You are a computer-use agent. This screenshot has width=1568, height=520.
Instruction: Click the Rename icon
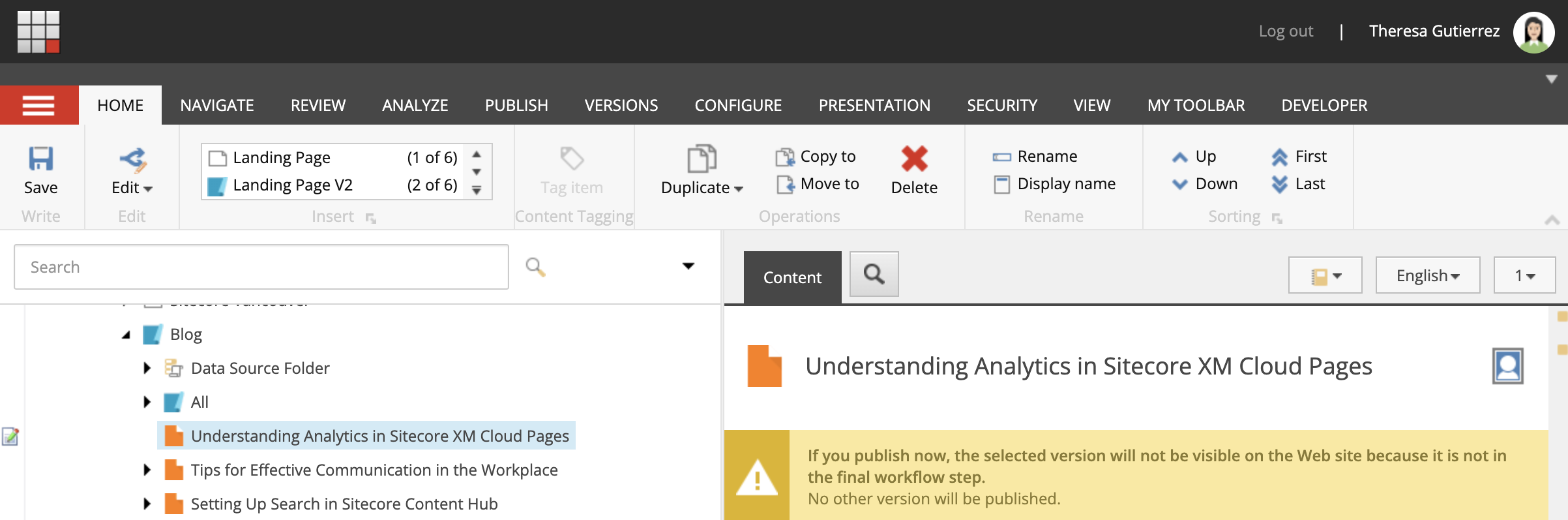pos(1001,157)
